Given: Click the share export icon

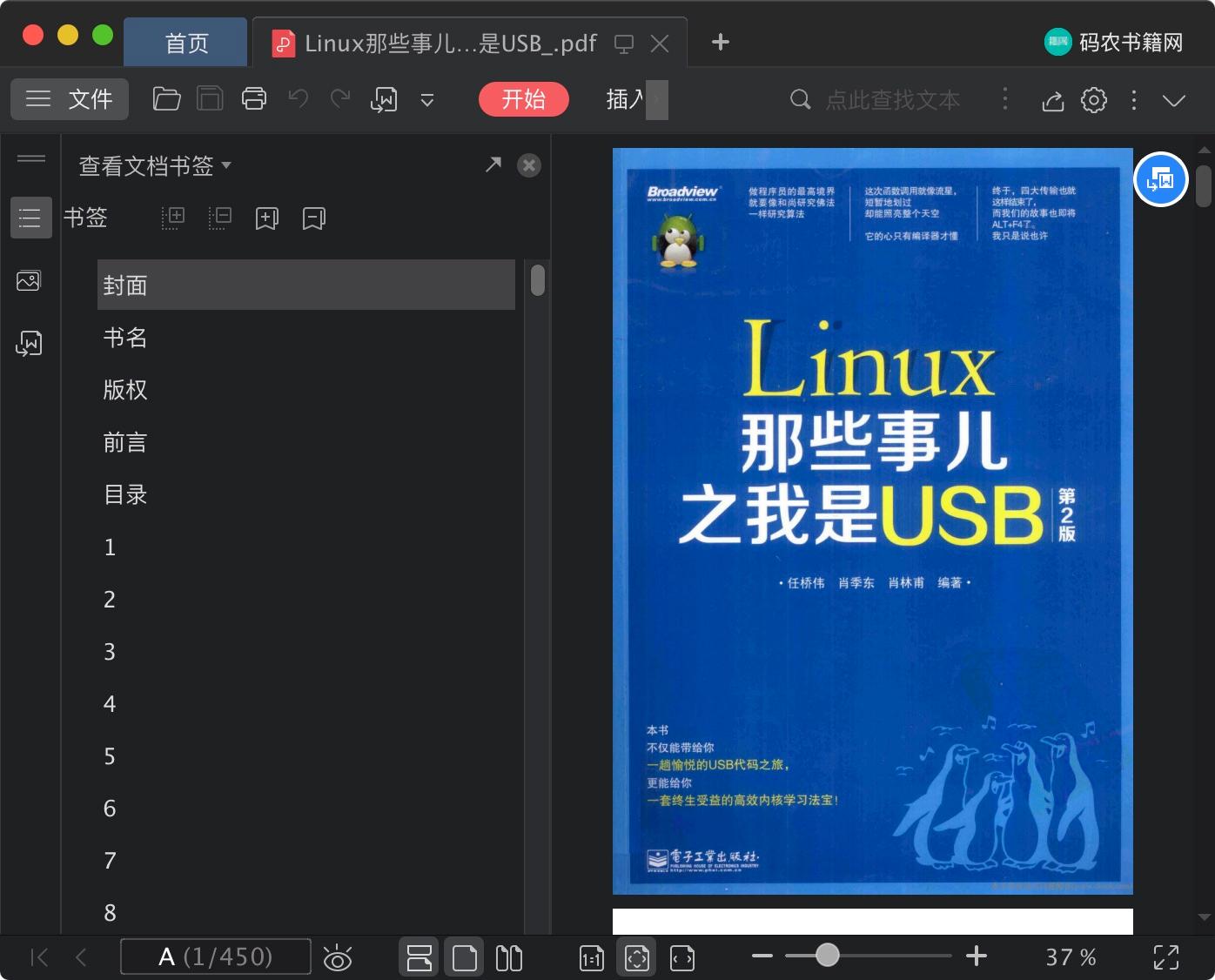Looking at the screenshot, I should point(1053,101).
